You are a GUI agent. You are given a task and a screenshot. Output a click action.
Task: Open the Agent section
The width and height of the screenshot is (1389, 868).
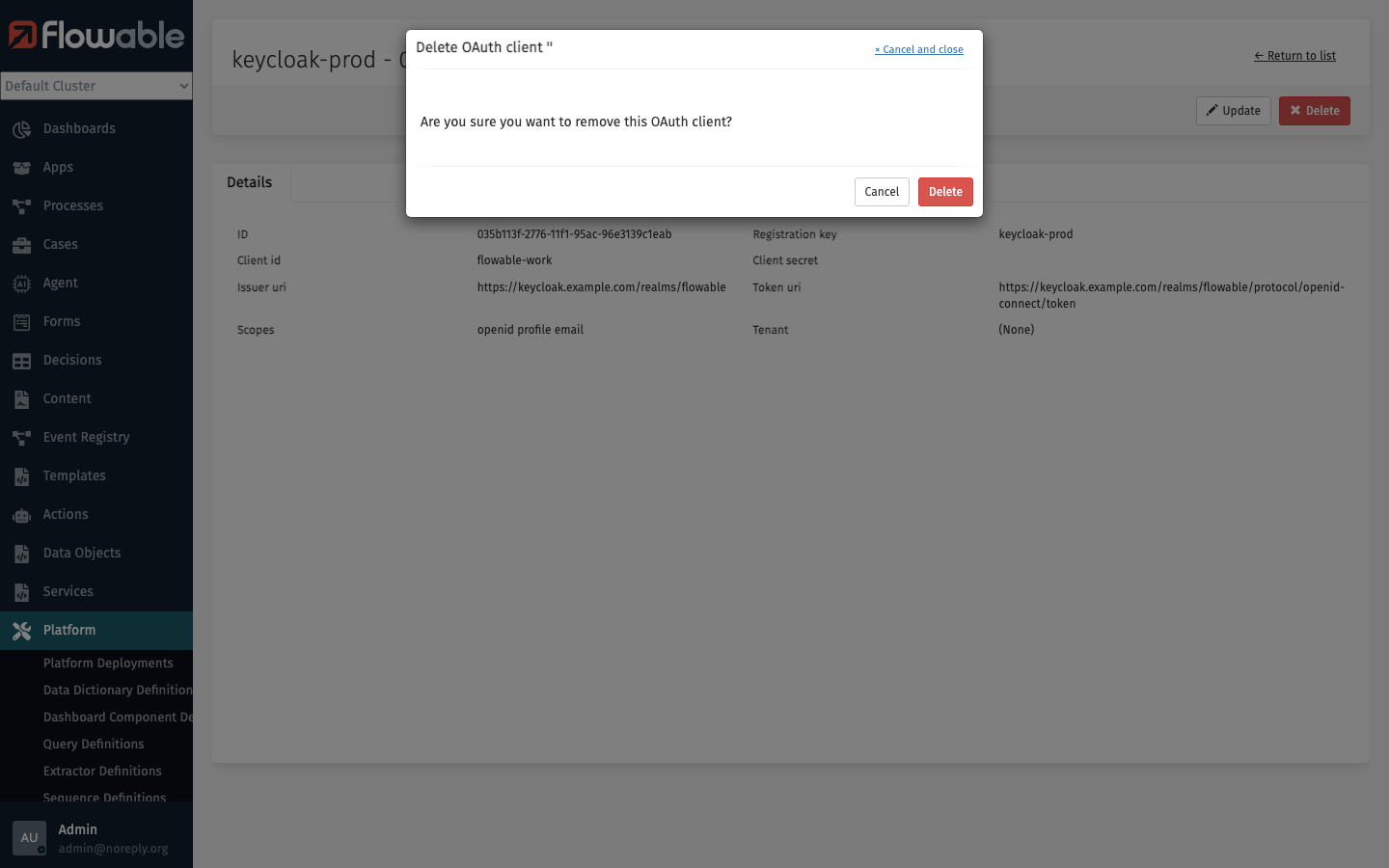[x=60, y=283]
